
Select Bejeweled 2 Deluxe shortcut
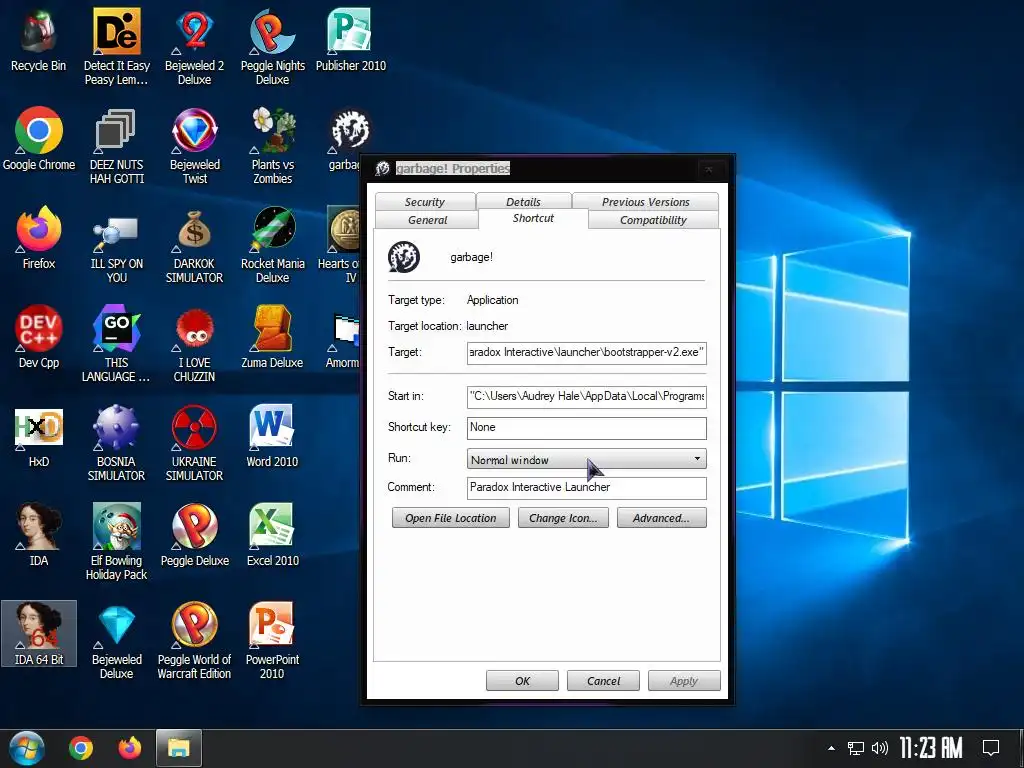coord(195,47)
